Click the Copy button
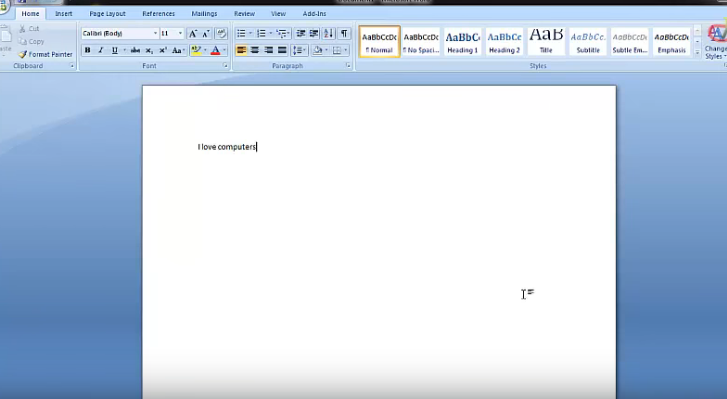Viewport: 727px width, 399px height. pyautogui.click(x=32, y=42)
